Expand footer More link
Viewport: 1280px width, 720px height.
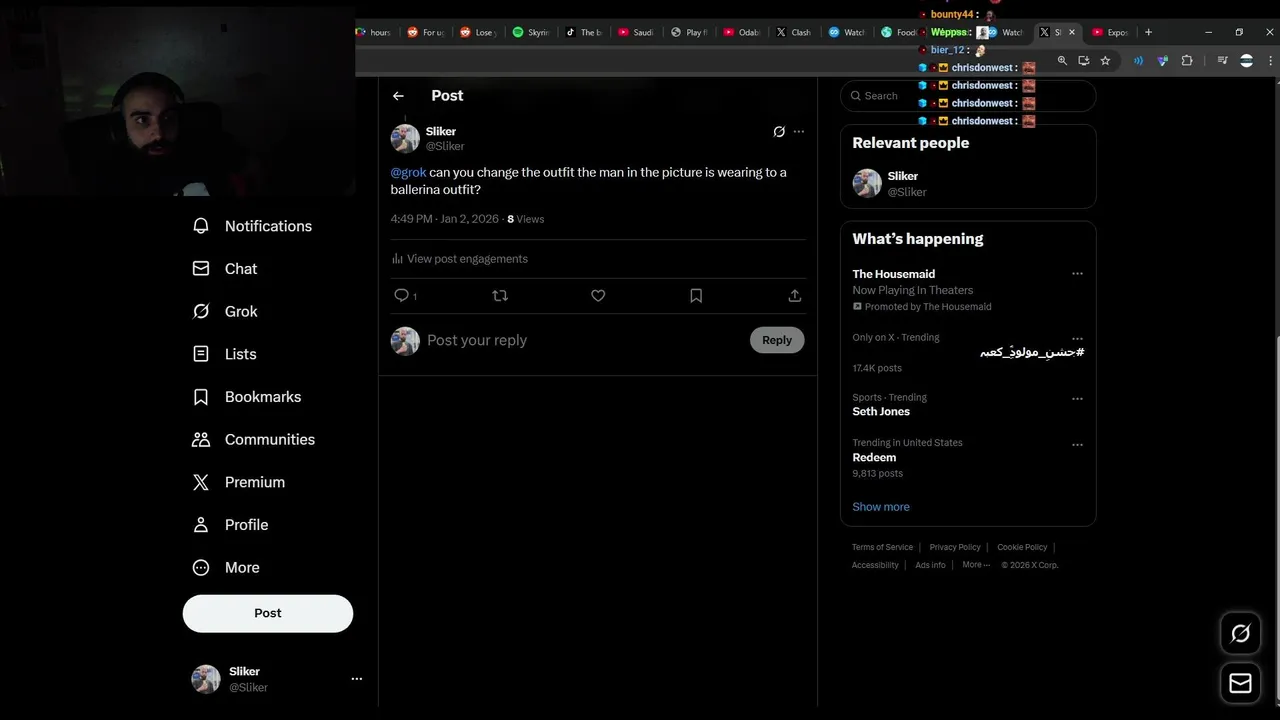pyautogui.click(x=976, y=565)
